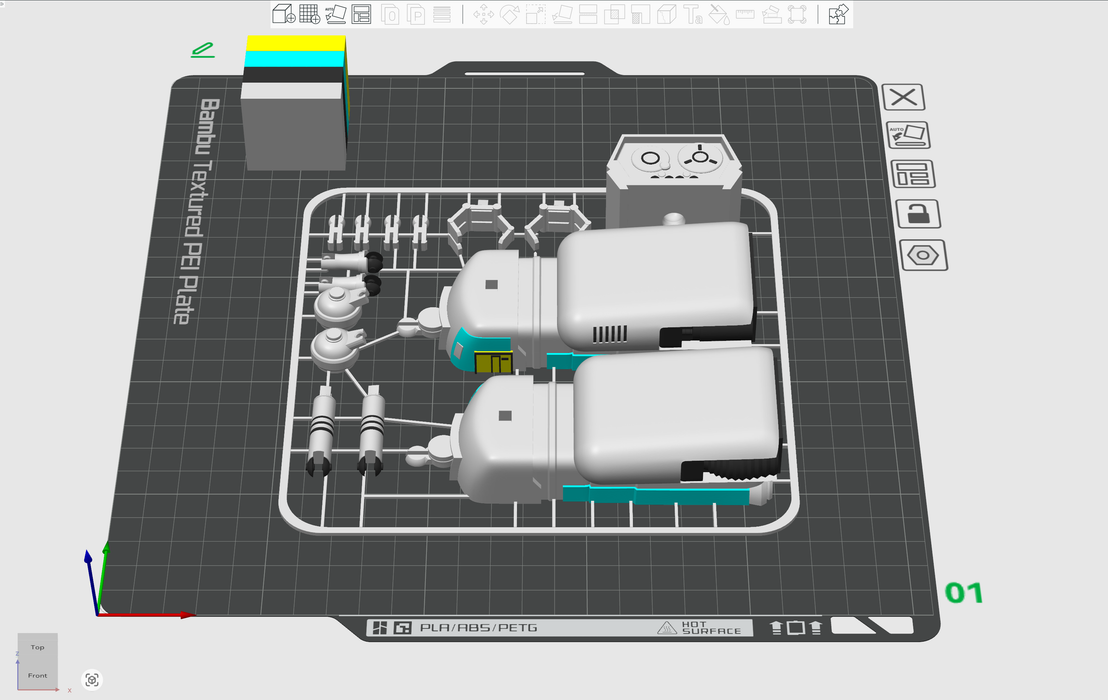Add a new plate from toolbar
Viewport: 1108px width, 700px height.
309,14
